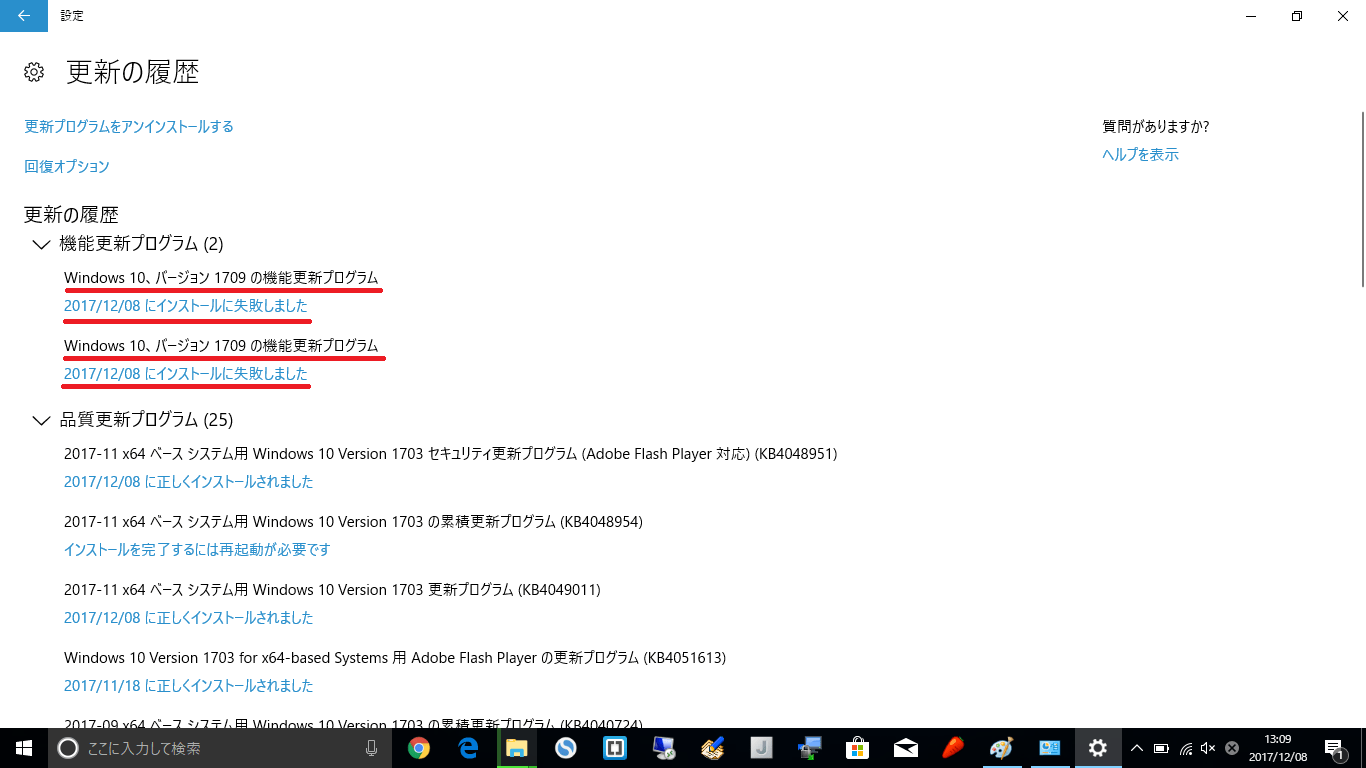
Task: Open the blue circular S app on taskbar
Action: pyautogui.click(x=566, y=748)
